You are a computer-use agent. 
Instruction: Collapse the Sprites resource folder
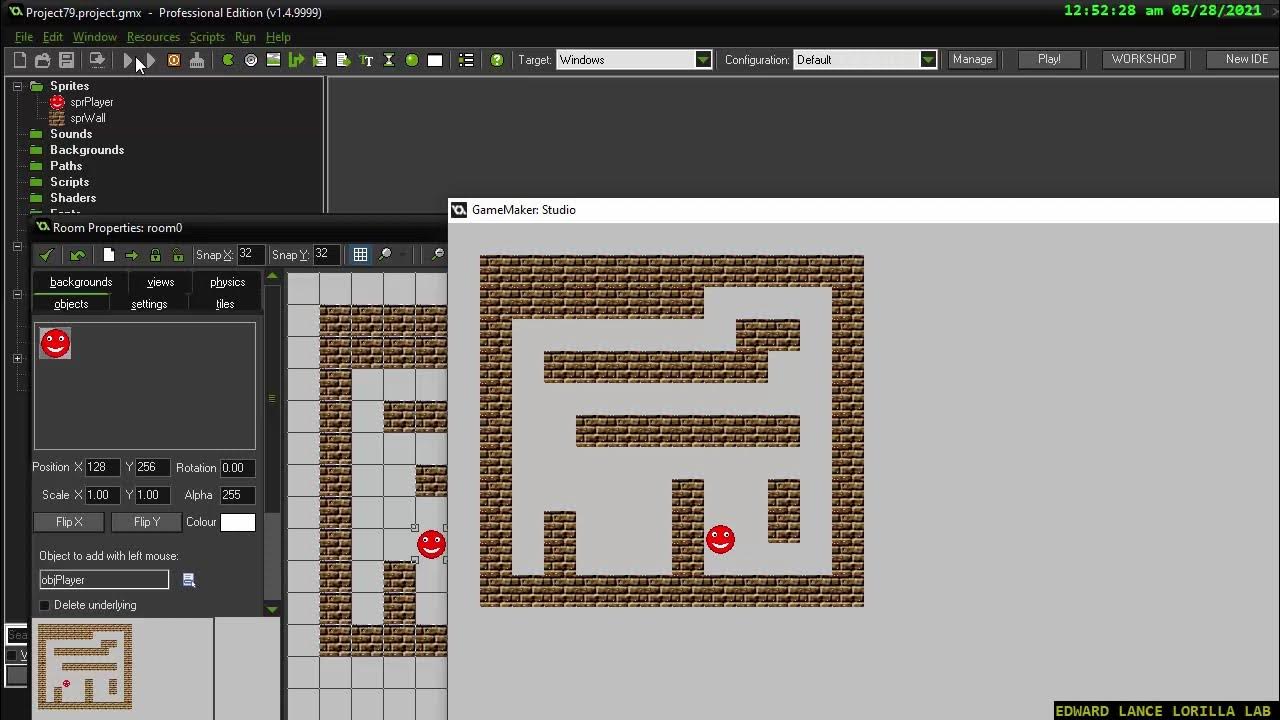(17, 86)
